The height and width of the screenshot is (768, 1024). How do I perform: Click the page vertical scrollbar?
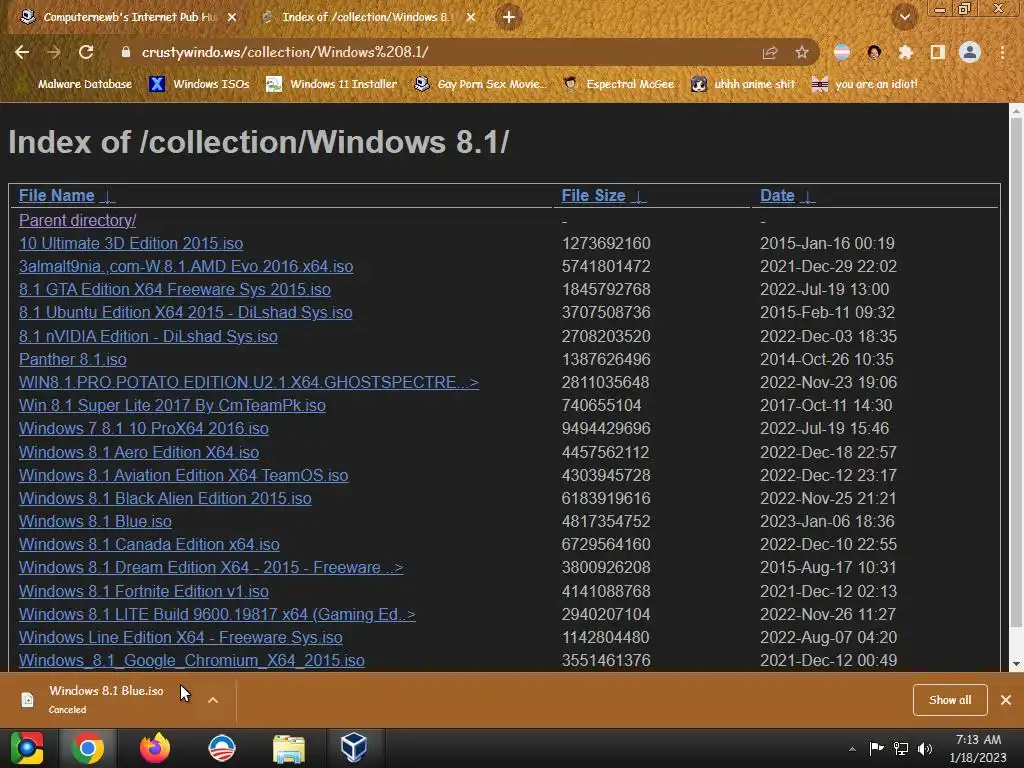pyautogui.click(x=1016, y=372)
